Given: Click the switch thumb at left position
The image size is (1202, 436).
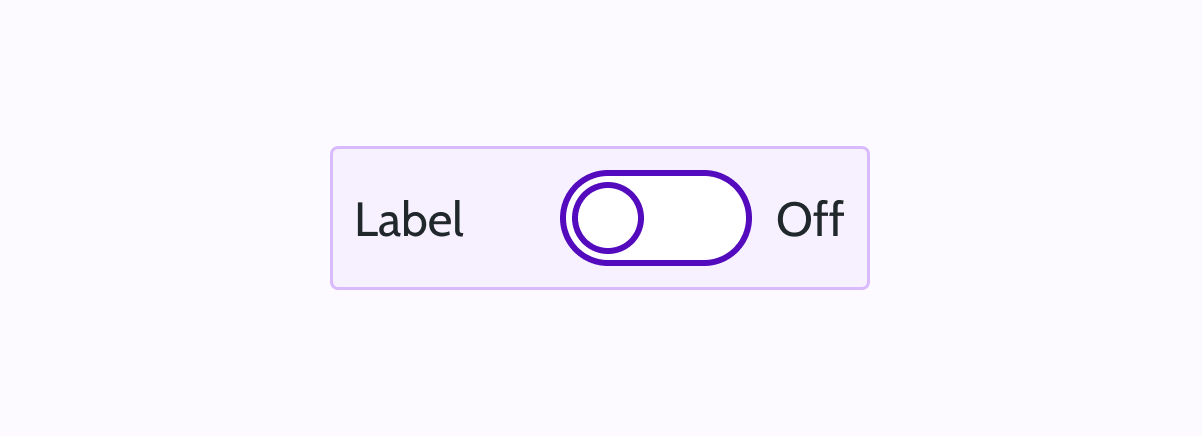Looking at the screenshot, I should point(609,218).
